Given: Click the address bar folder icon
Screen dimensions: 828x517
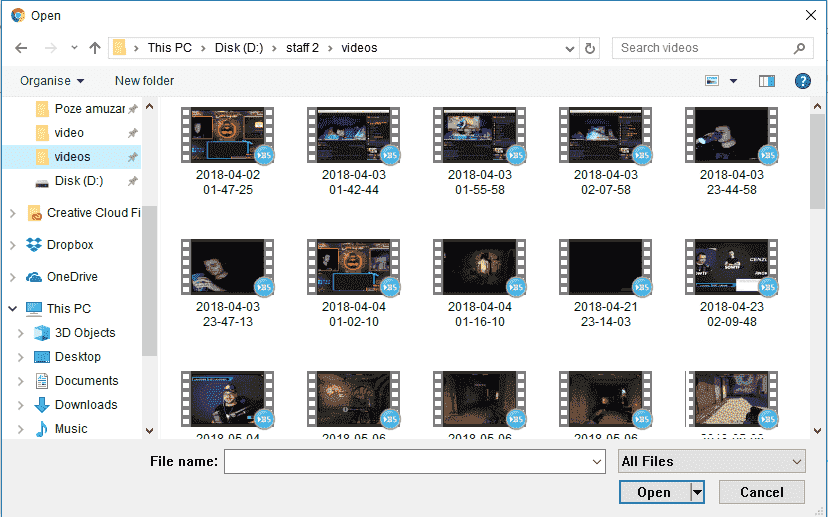Looking at the screenshot, I should (x=120, y=48).
